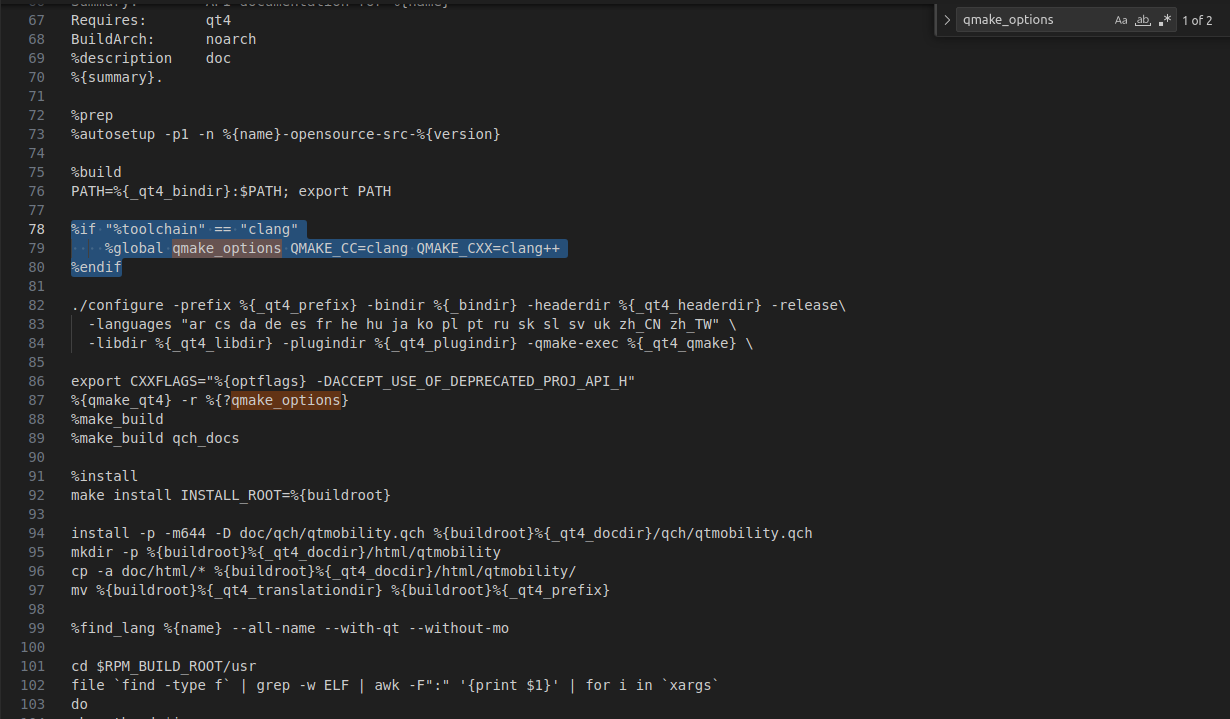Click the '%build' section line
The height and width of the screenshot is (719, 1230).
[x=96, y=172]
